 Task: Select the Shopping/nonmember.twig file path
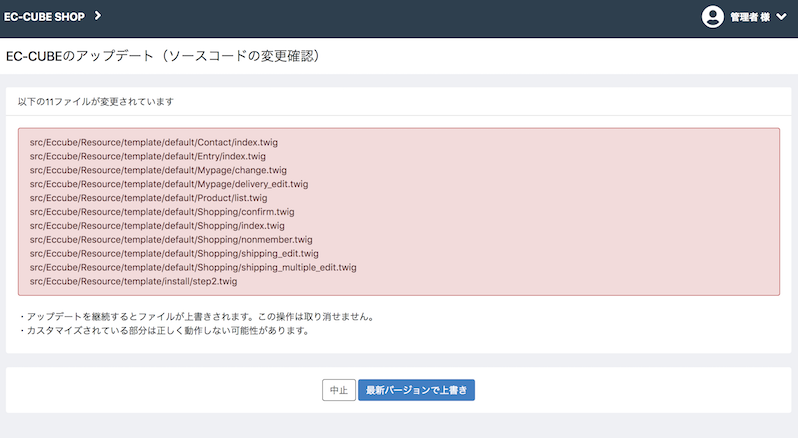point(171,239)
